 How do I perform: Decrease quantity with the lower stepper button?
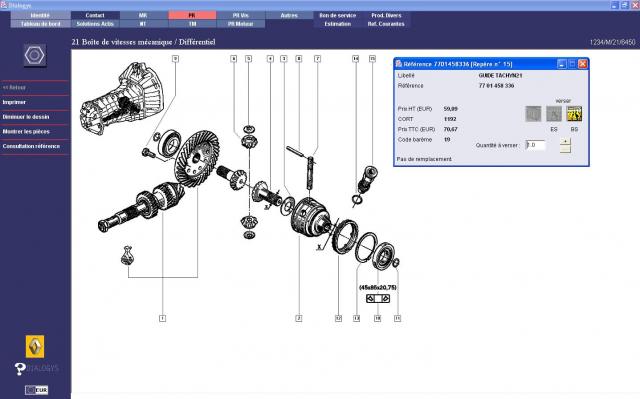point(565,149)
